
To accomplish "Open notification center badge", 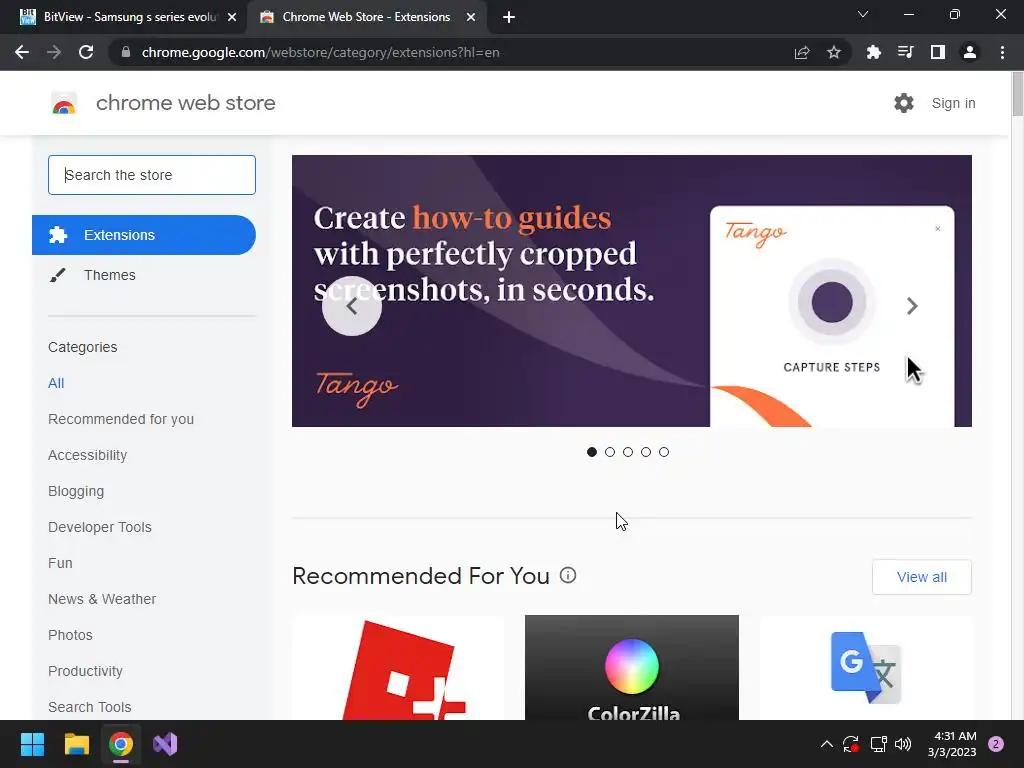I will [996, 744].
